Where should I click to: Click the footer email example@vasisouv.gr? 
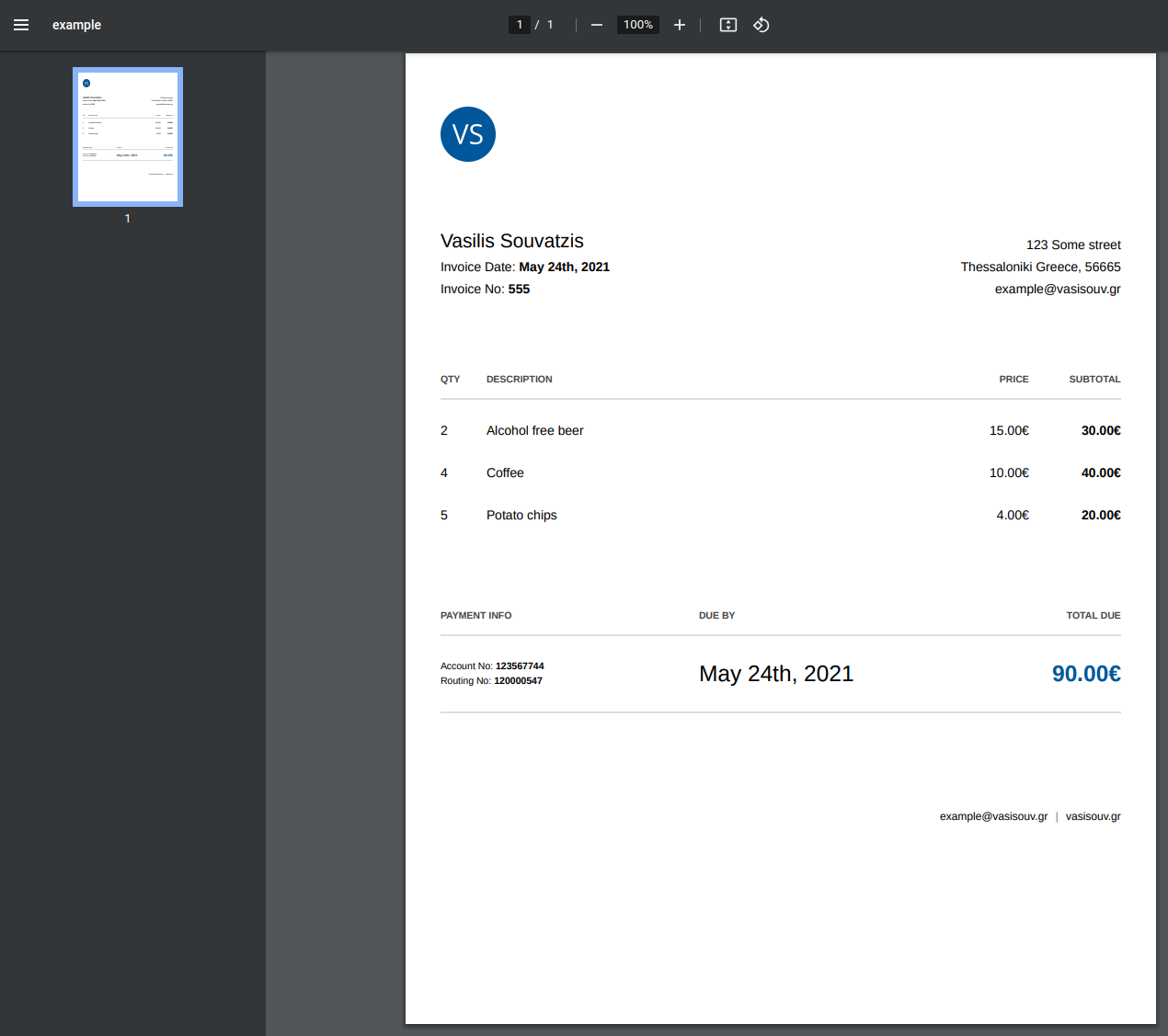tap(993, 816)
